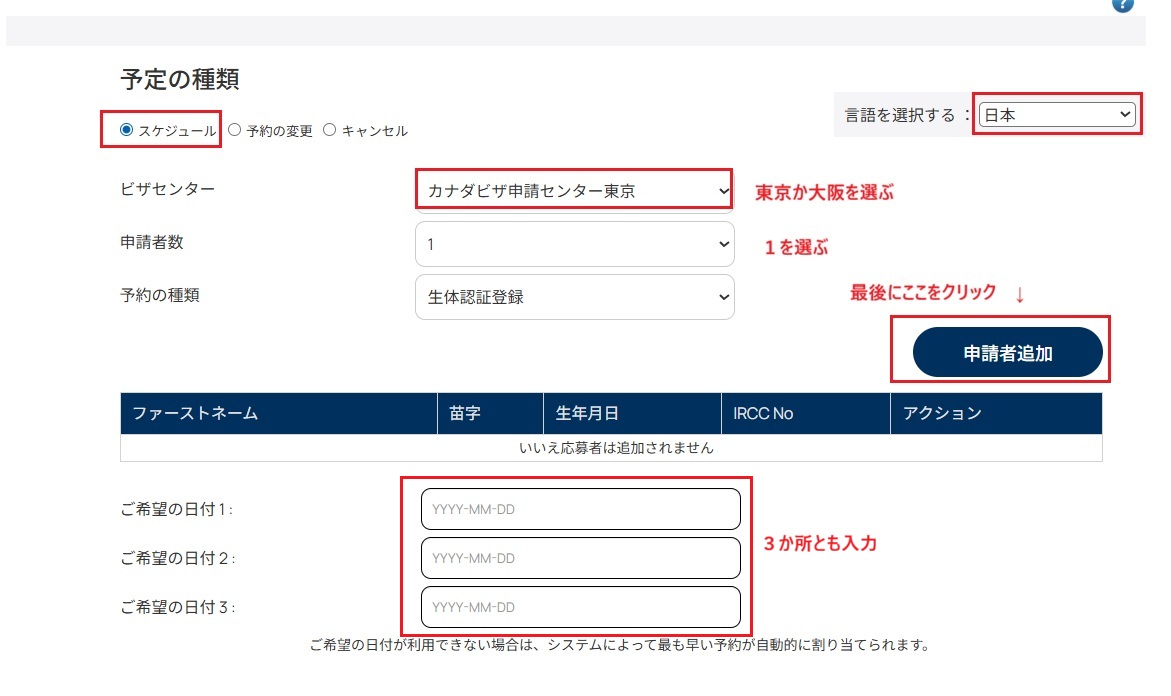Focus the ご希望の日付2 date field
This screenshot has height=696, width=1171.
tap(580, 558)
